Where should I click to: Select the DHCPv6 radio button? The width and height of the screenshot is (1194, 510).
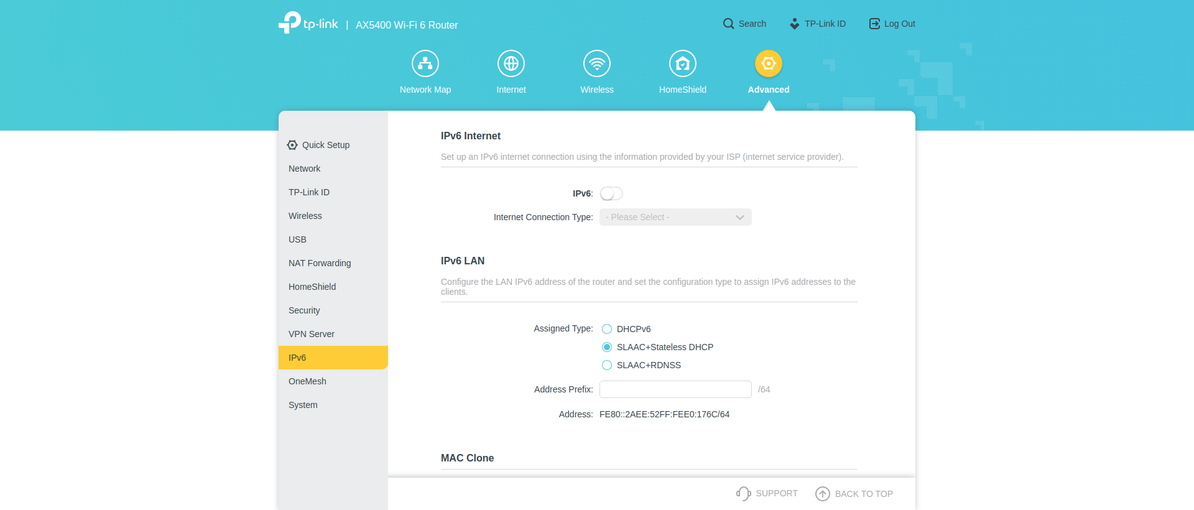[x=607, y=329]
